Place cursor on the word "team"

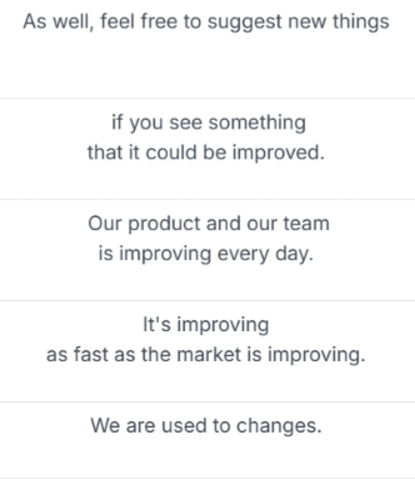307,223
